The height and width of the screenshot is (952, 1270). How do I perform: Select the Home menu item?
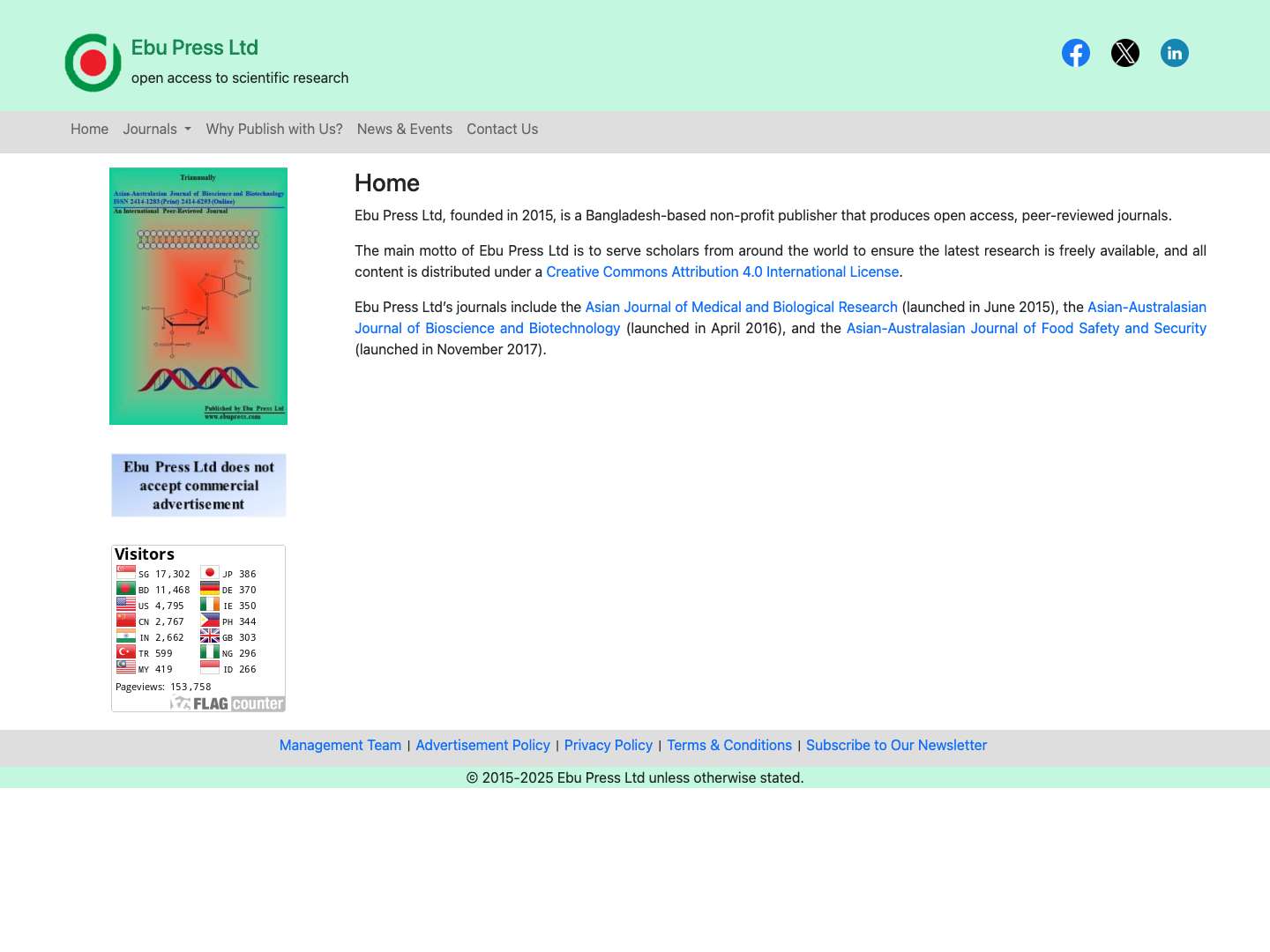(89, 129)
